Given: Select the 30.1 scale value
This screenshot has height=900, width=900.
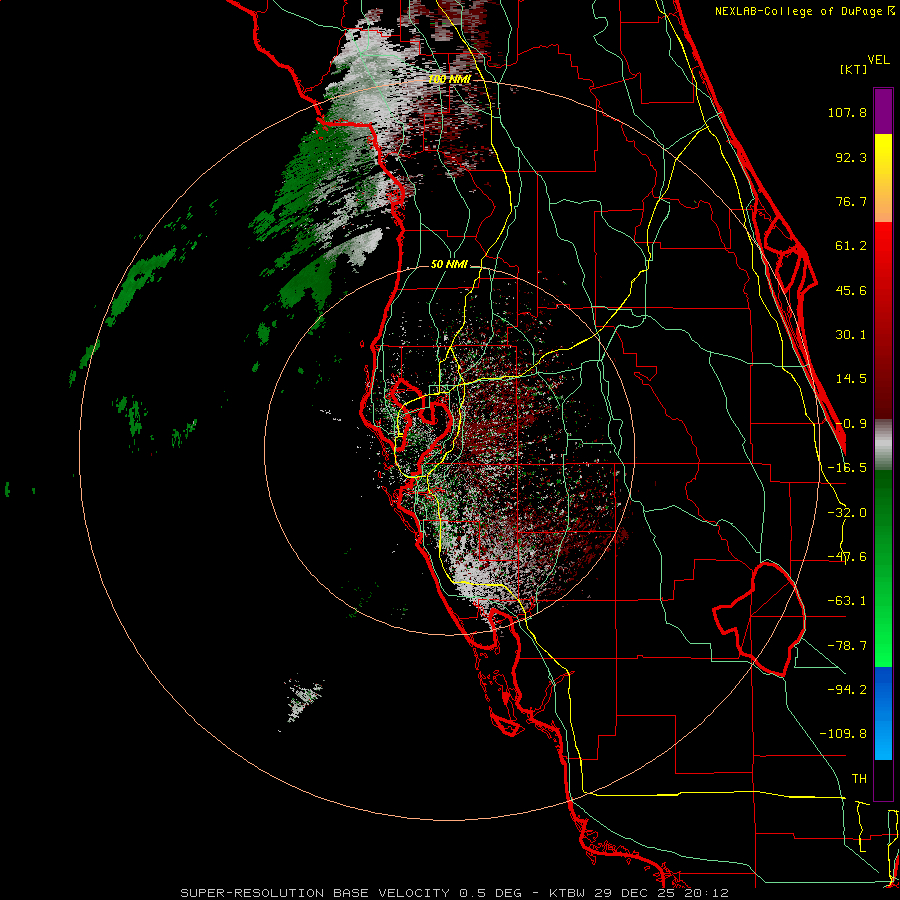Looking at the screenshot, I should click(x=851, y=335).
